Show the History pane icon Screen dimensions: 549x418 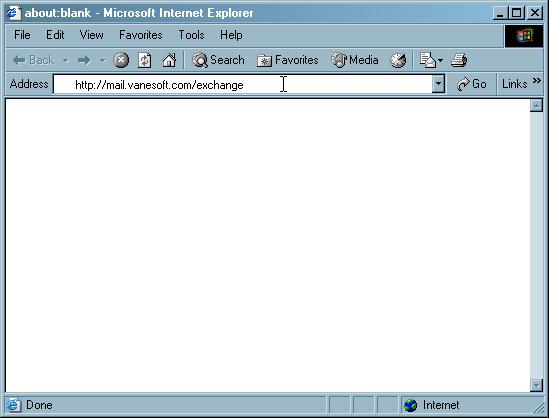click(398, 60)
